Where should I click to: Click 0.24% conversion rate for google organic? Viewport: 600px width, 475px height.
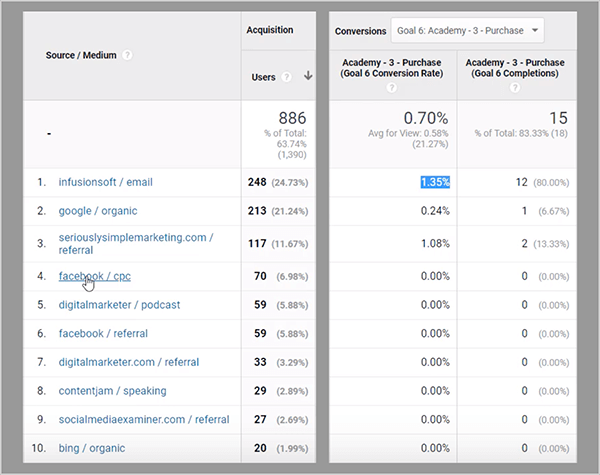[x=435, y=211]
